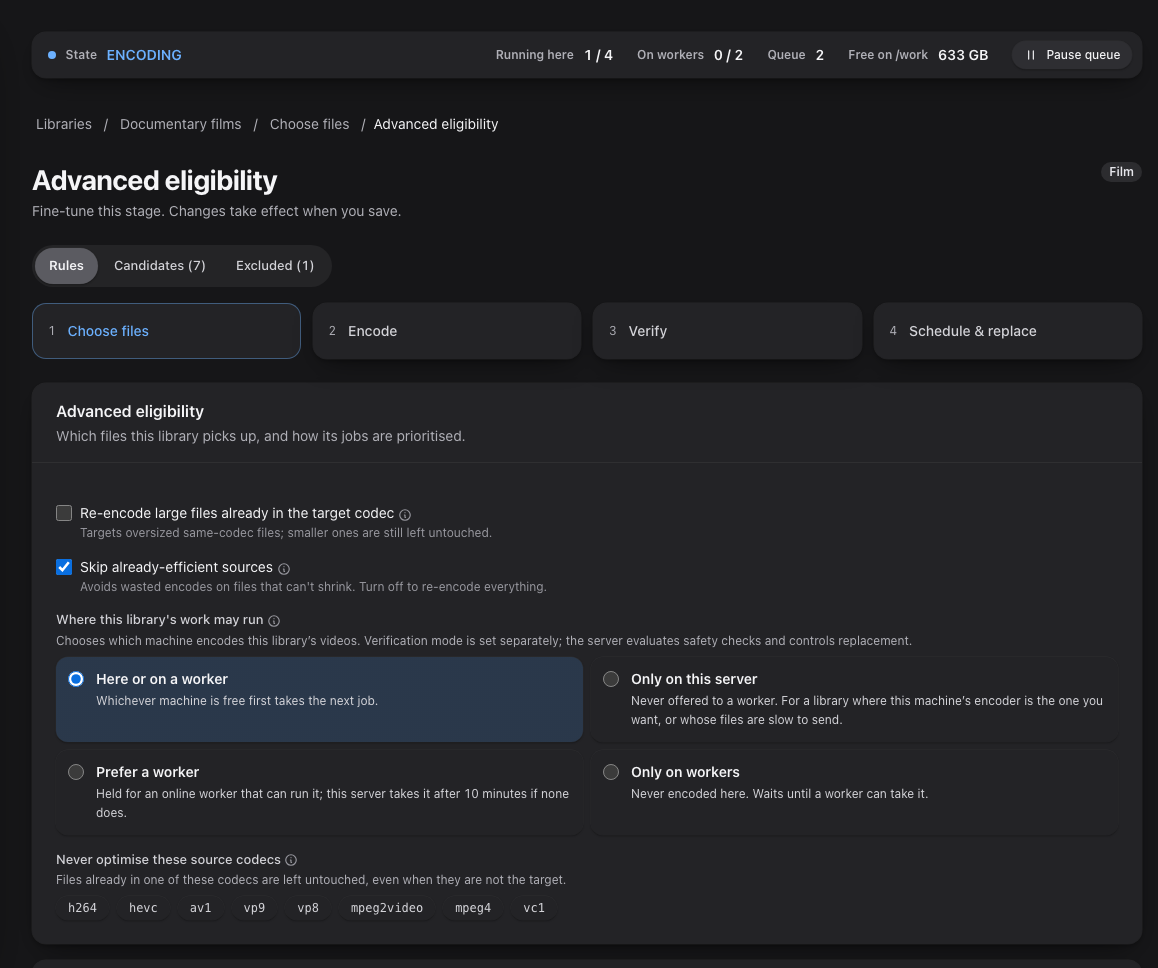Click the vp8 codec chip
The width and height of the screenshot is (1158, 968).
308,908
